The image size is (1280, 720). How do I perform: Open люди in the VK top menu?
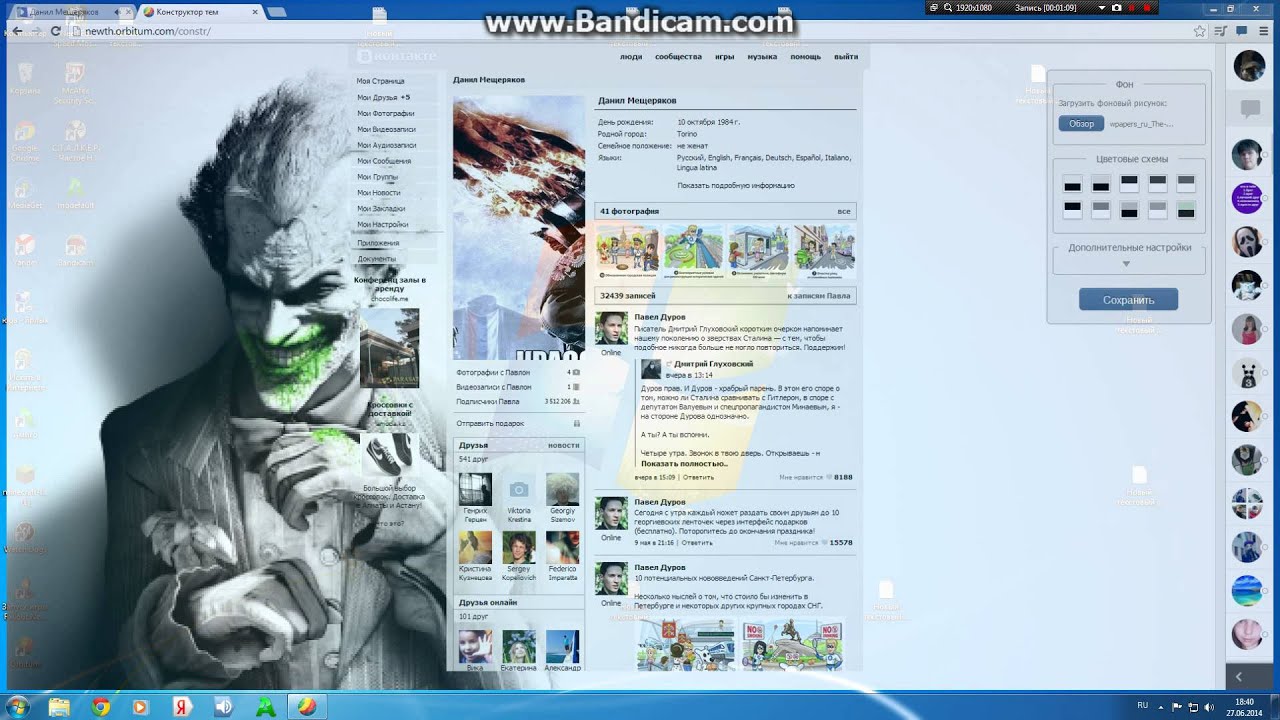(x=631, y=57)
